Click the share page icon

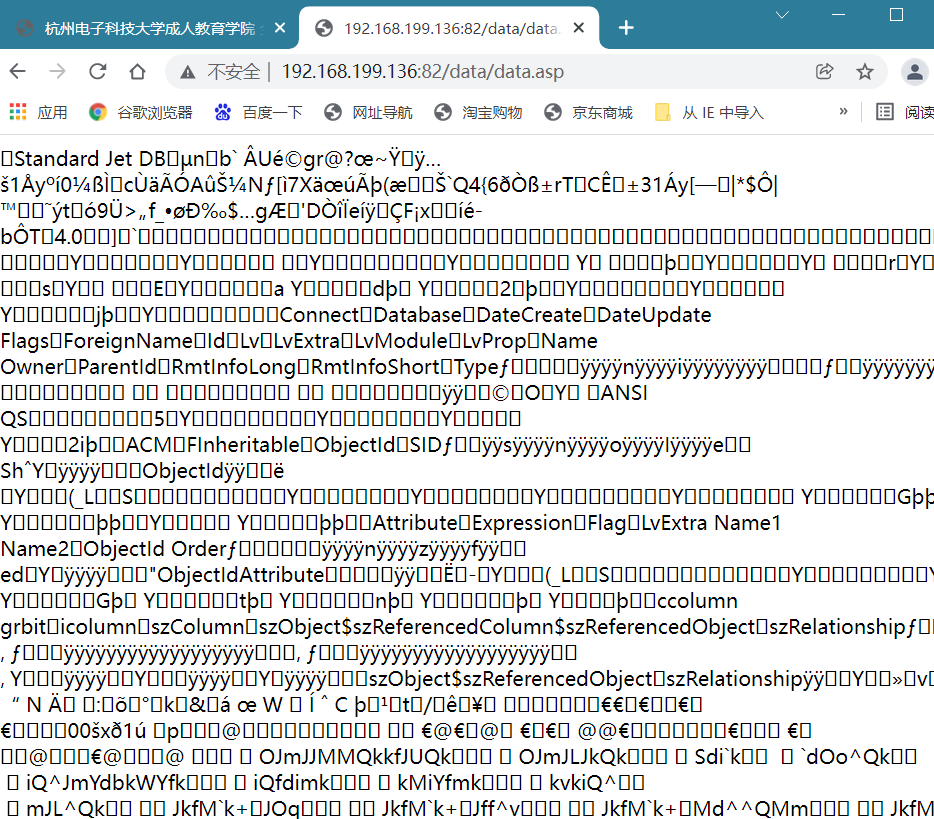pos(824,71)
